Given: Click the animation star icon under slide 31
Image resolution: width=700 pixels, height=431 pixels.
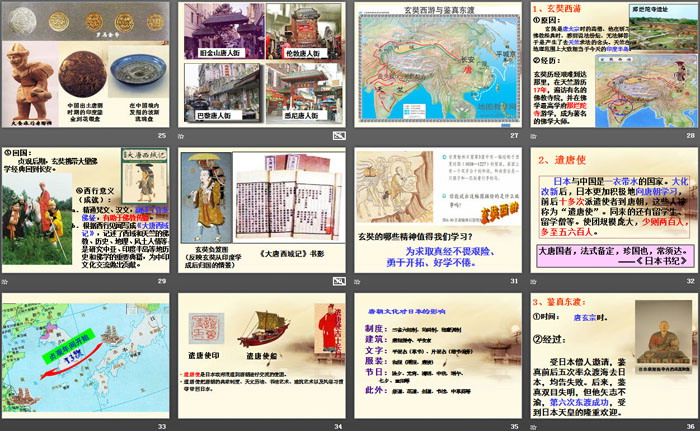Looking at the screenshot, I should (x=357, y=281).
